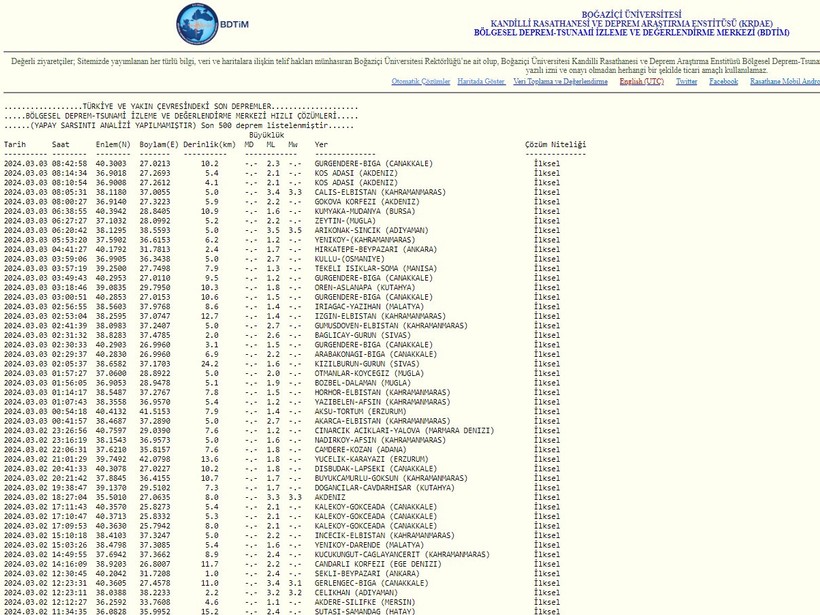This screenshot has width=820, height=615.
Task: Select location CINARCIK ACIKLARI-YALOVA (MARMARA DENIZI)
Action: pos(404,431)
